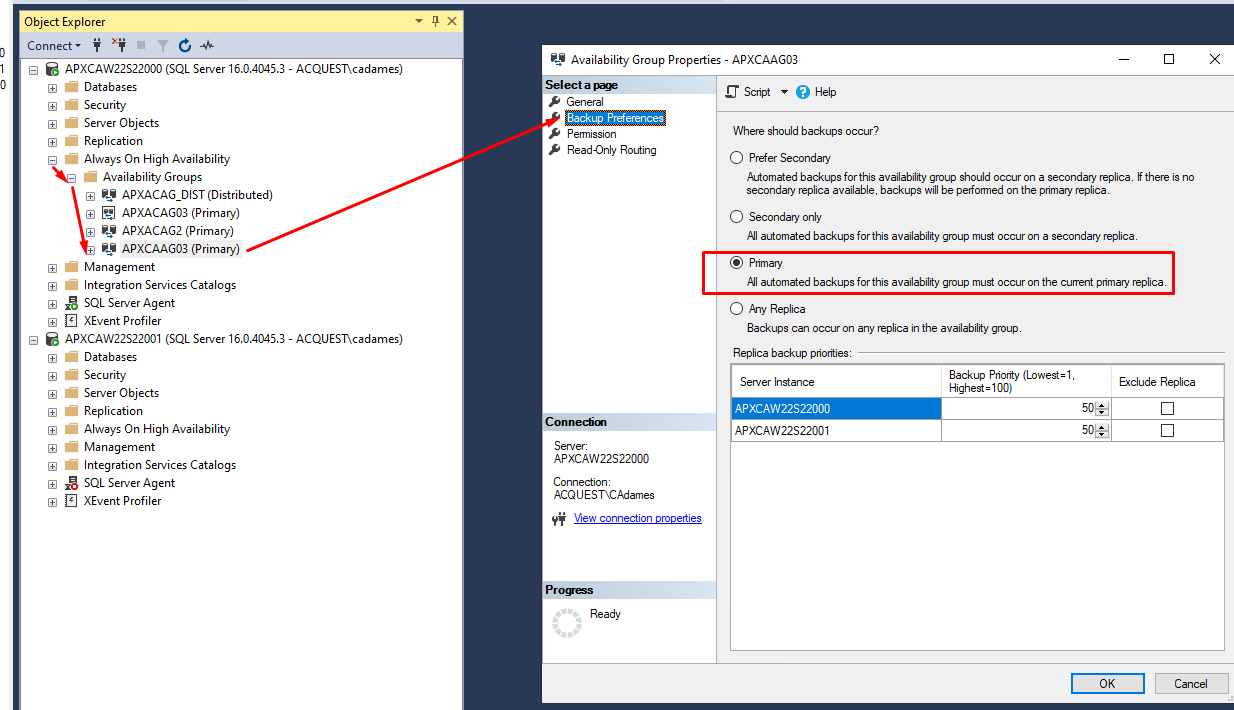Click Integration Services Catalogs folder icon under APXCAW22S22000
The height and width of the screenshot is (710, 1234).
tap(71, 285)
